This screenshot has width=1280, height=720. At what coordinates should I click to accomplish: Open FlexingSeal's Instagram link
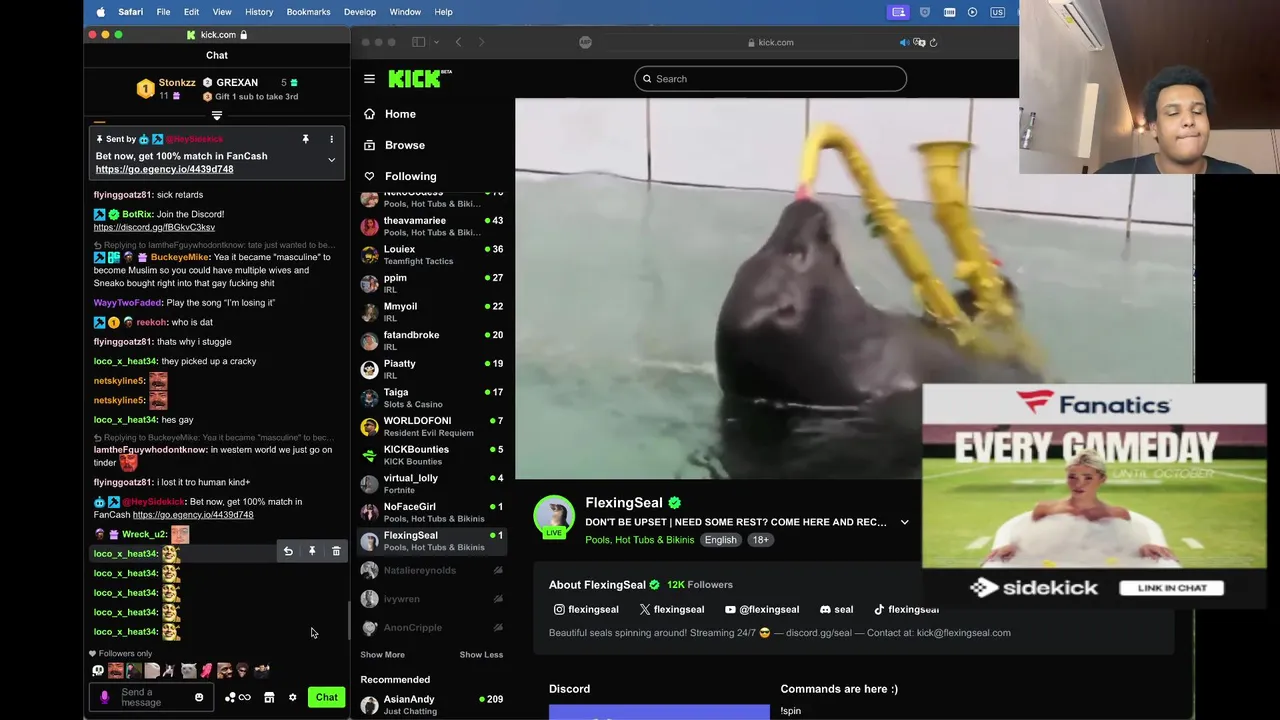pyautogui.click(x=586, y=609)
